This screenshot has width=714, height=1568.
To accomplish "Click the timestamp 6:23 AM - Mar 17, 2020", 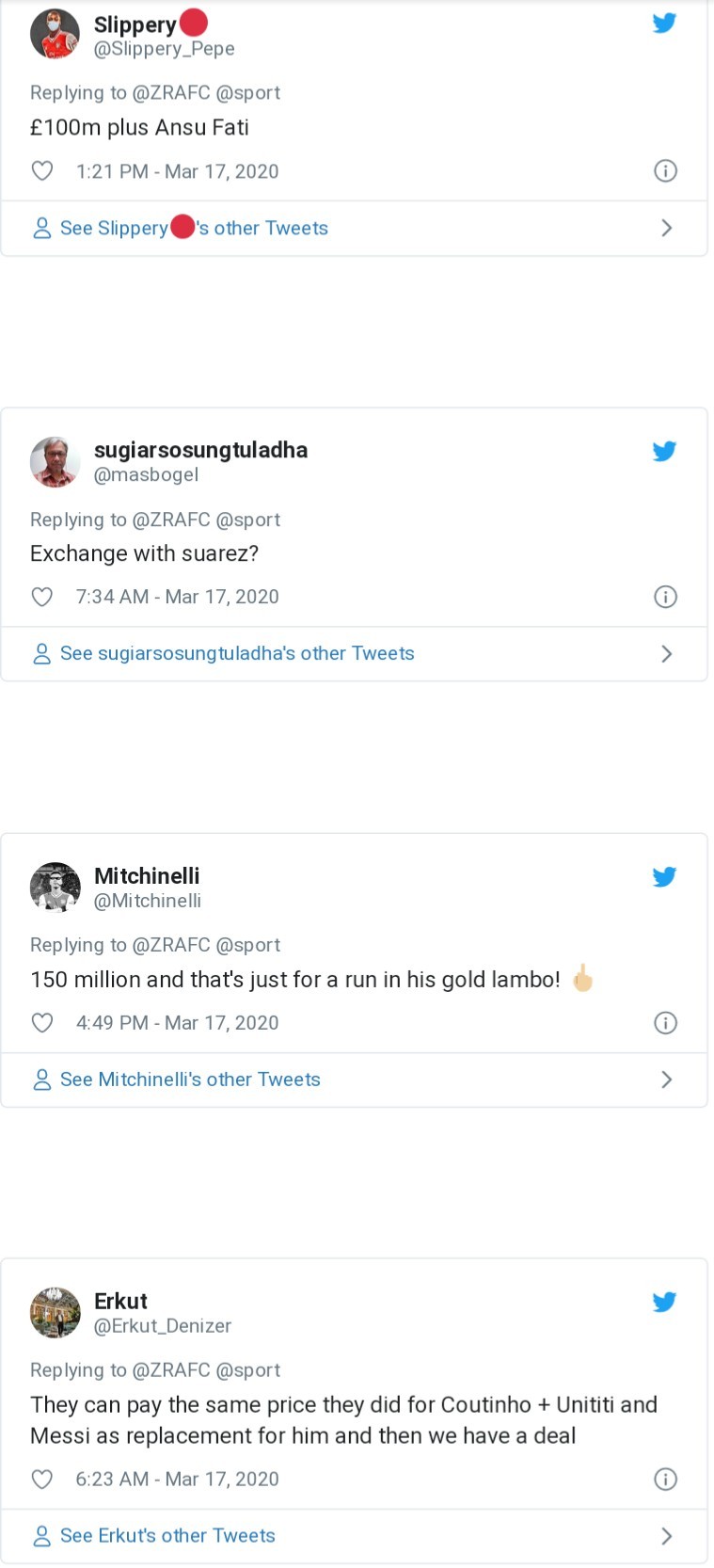I will tap(177, 1479).
